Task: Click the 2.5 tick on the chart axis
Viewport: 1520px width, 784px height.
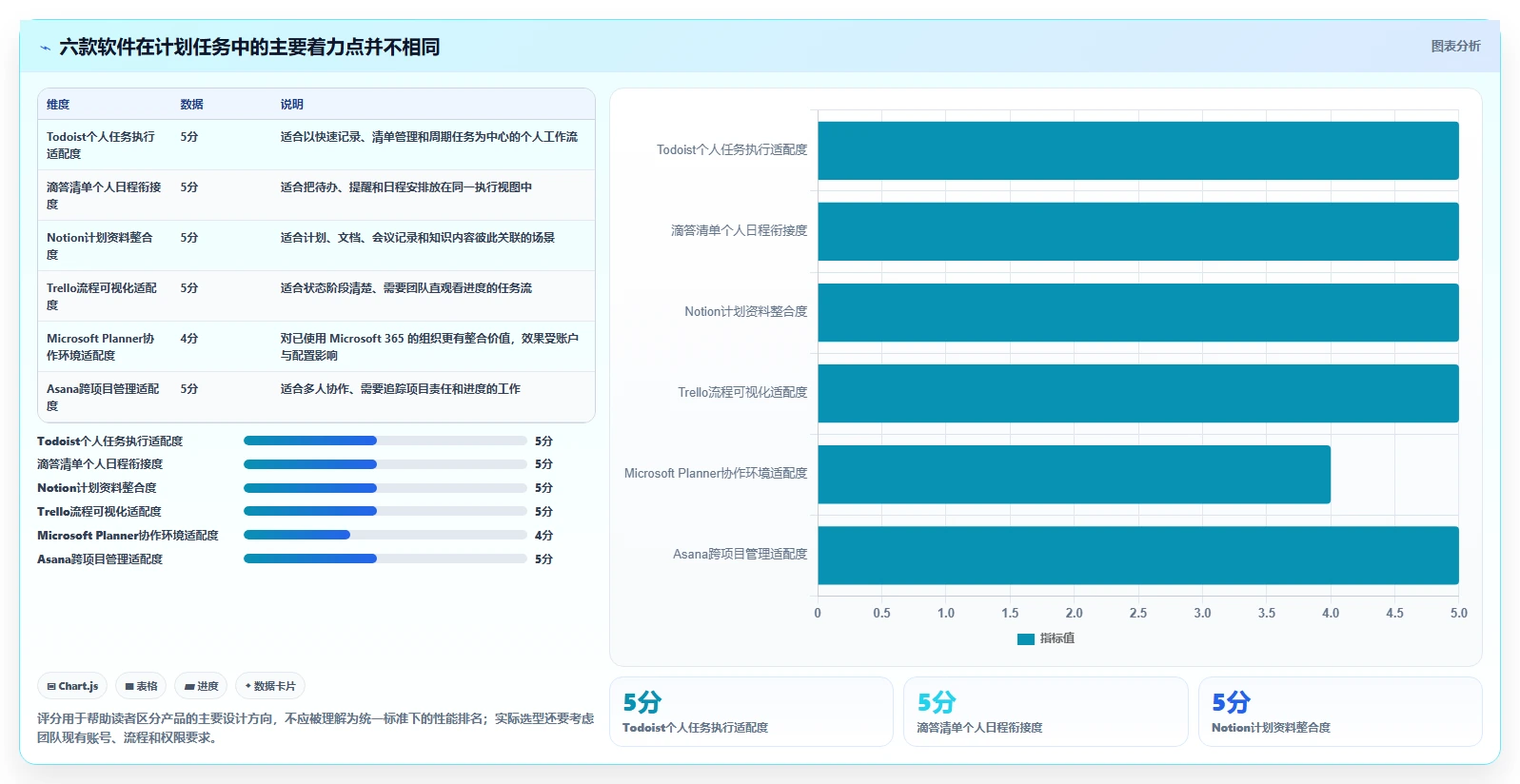Action: coord(1138,614)
